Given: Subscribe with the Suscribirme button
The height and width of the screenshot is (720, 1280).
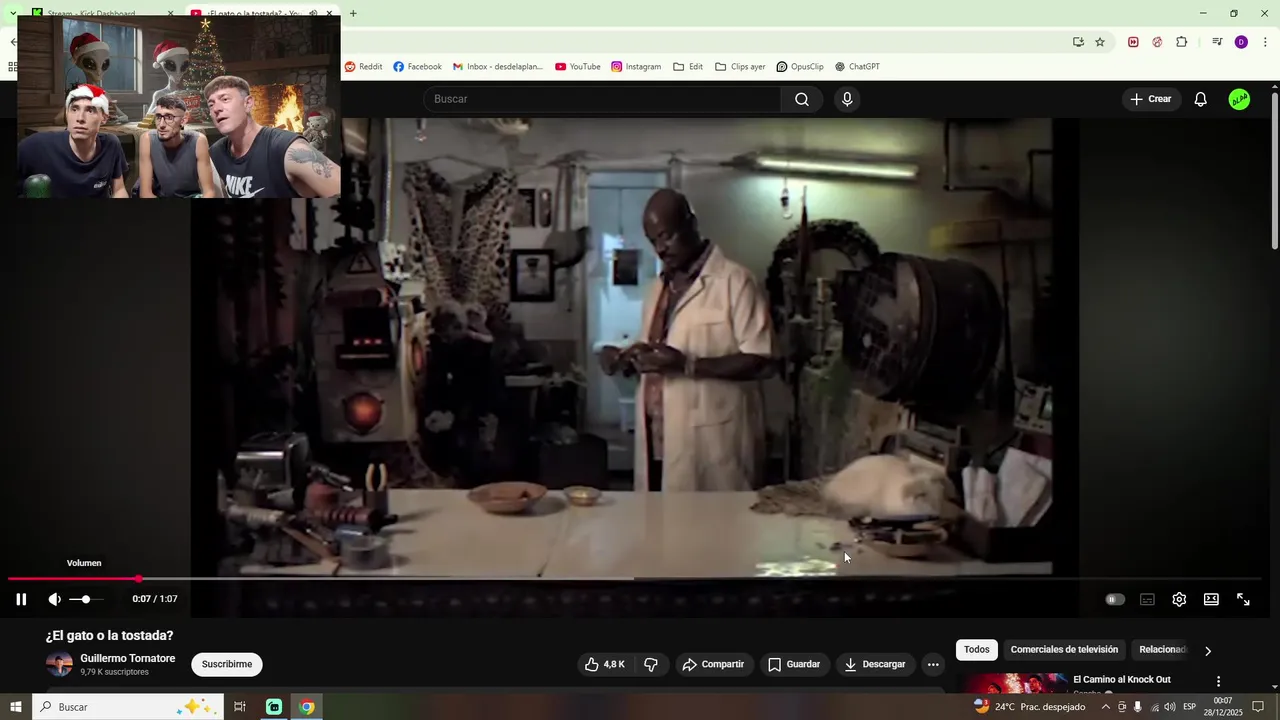Looking at the screenshot, I should pos(227,664).
